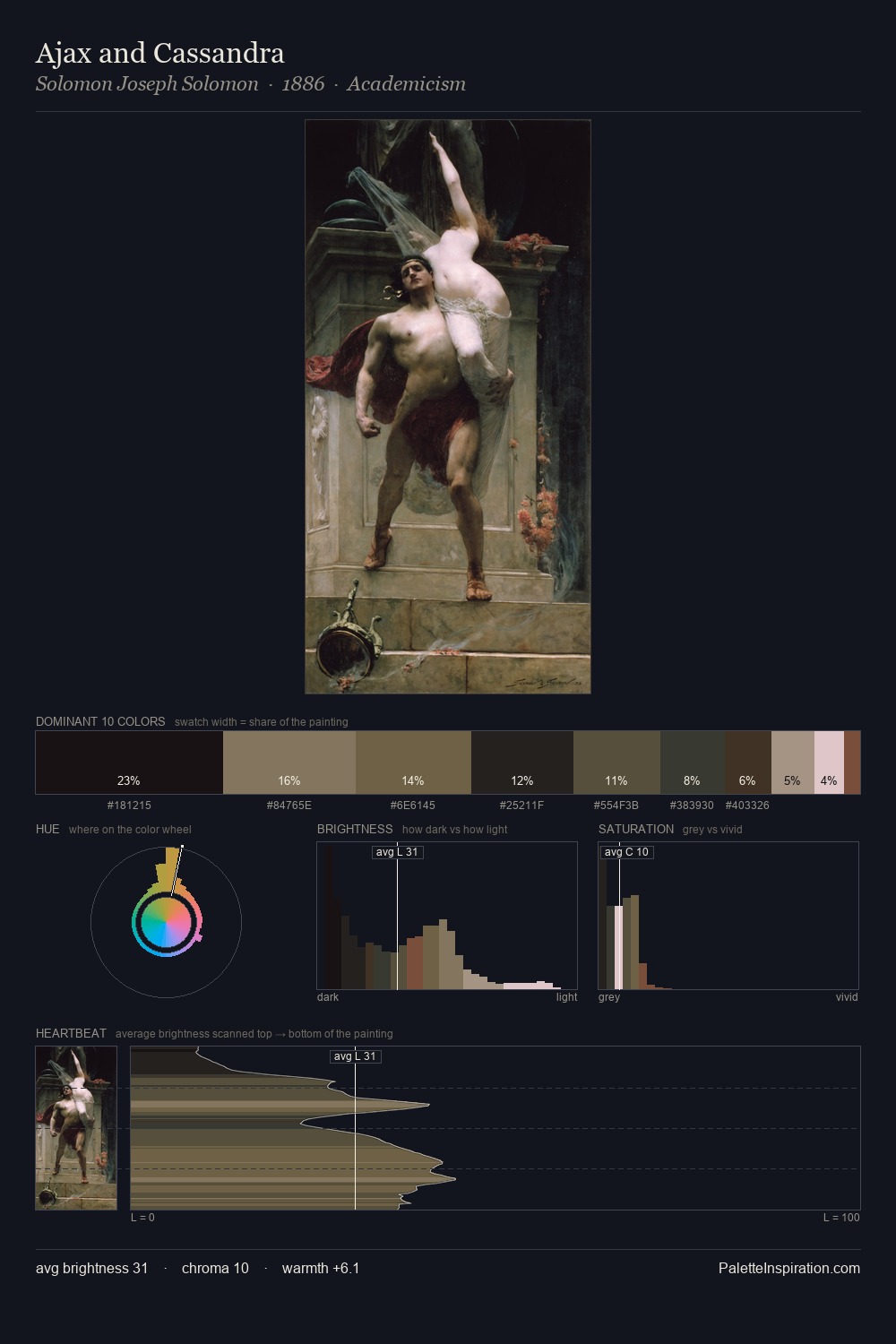Select the 23% swatch #181215

[129, 762]
